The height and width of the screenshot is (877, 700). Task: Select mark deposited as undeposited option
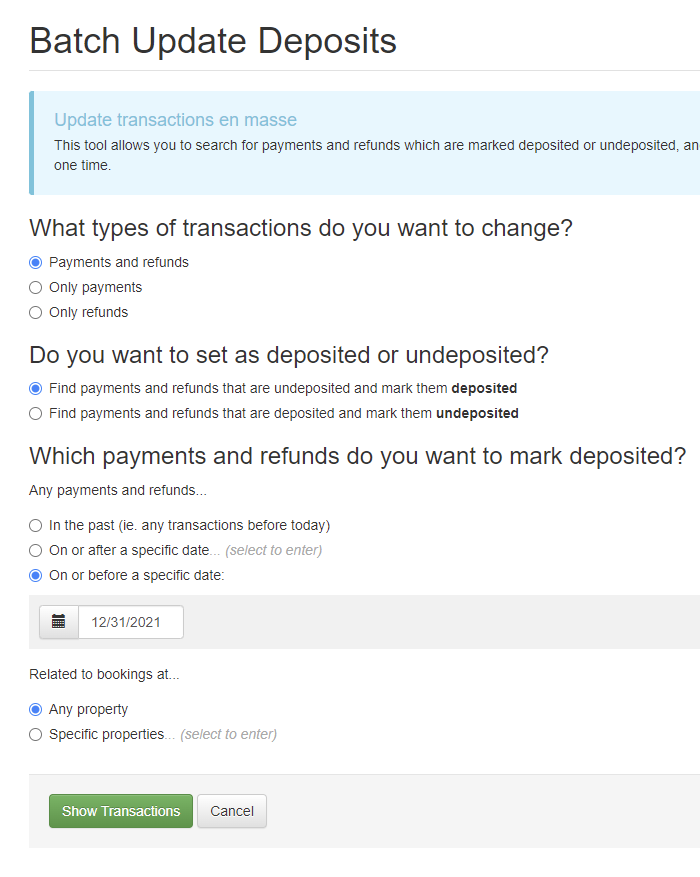[36, 413]
